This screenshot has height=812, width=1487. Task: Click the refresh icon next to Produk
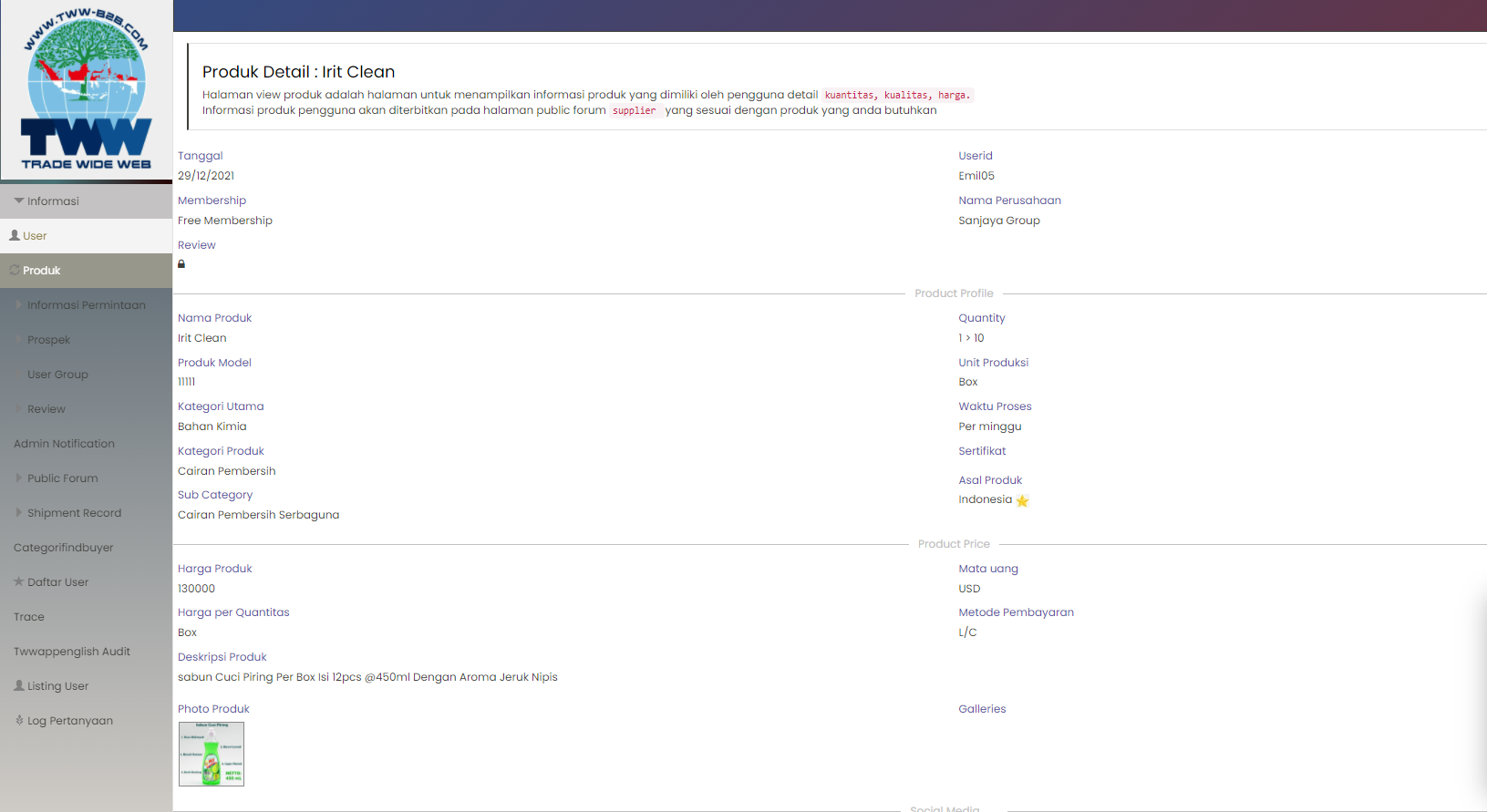pos(15,270)
